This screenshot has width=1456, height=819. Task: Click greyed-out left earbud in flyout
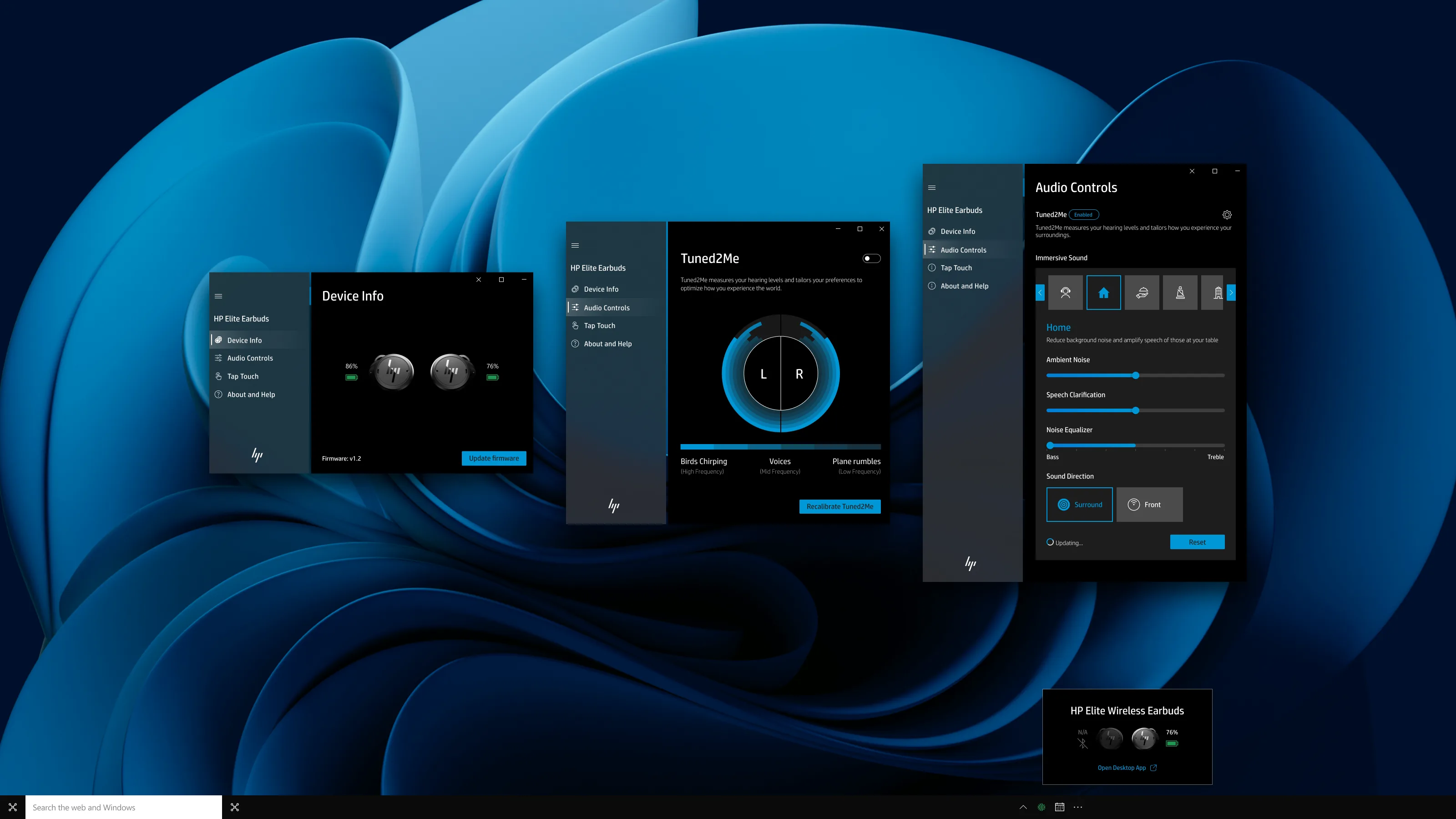point(1110,738)
